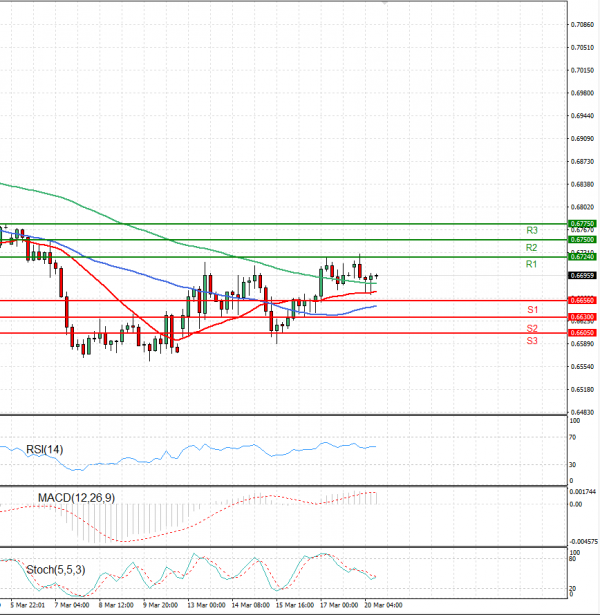Click the 17 Mar 00:00 time label
600x615 pixels.
click(x=339, y=605)
